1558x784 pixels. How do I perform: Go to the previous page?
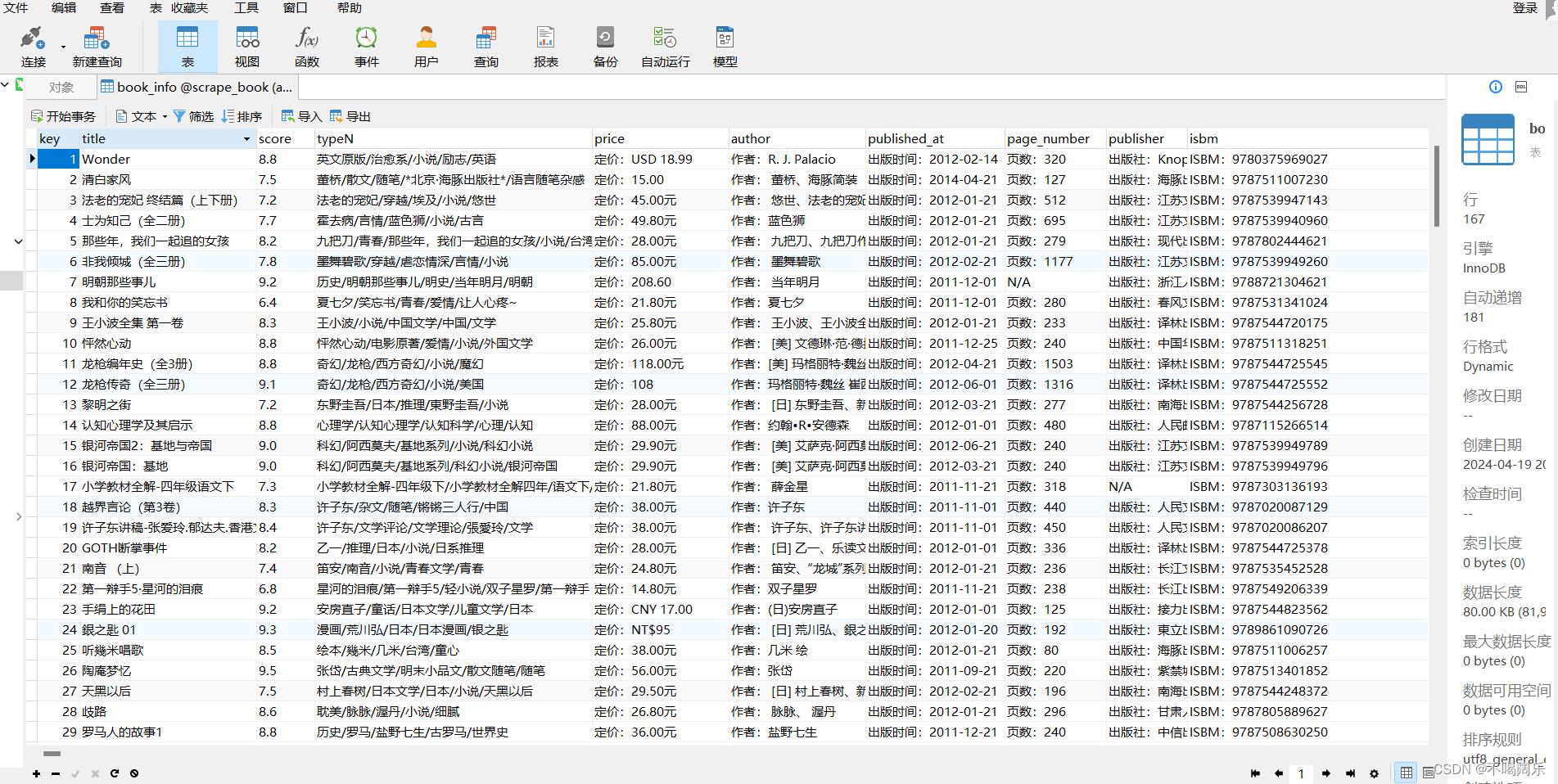coord(1279,773)
